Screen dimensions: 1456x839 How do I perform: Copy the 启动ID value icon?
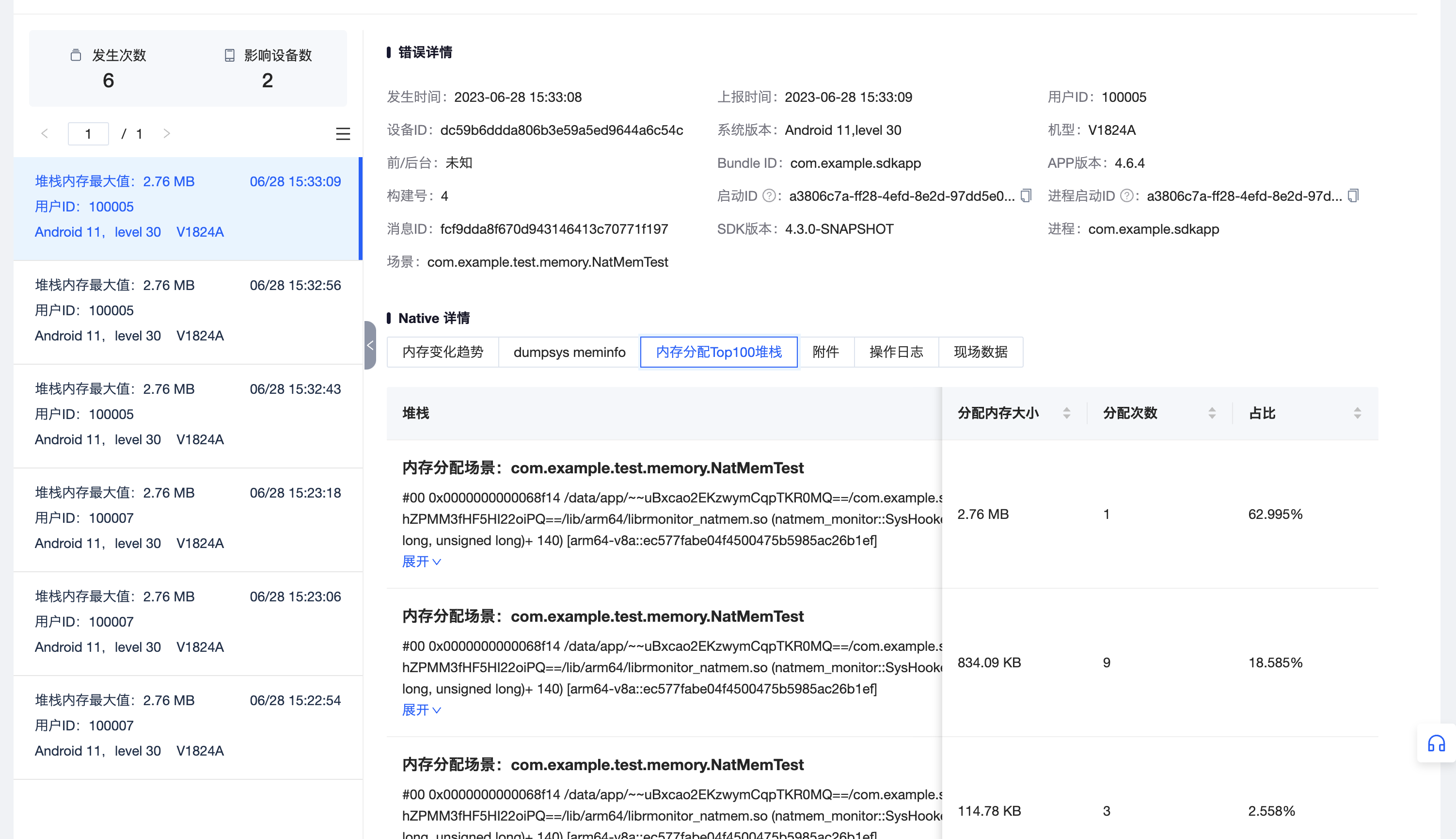pyautogui.click(x=1026, y=196)
